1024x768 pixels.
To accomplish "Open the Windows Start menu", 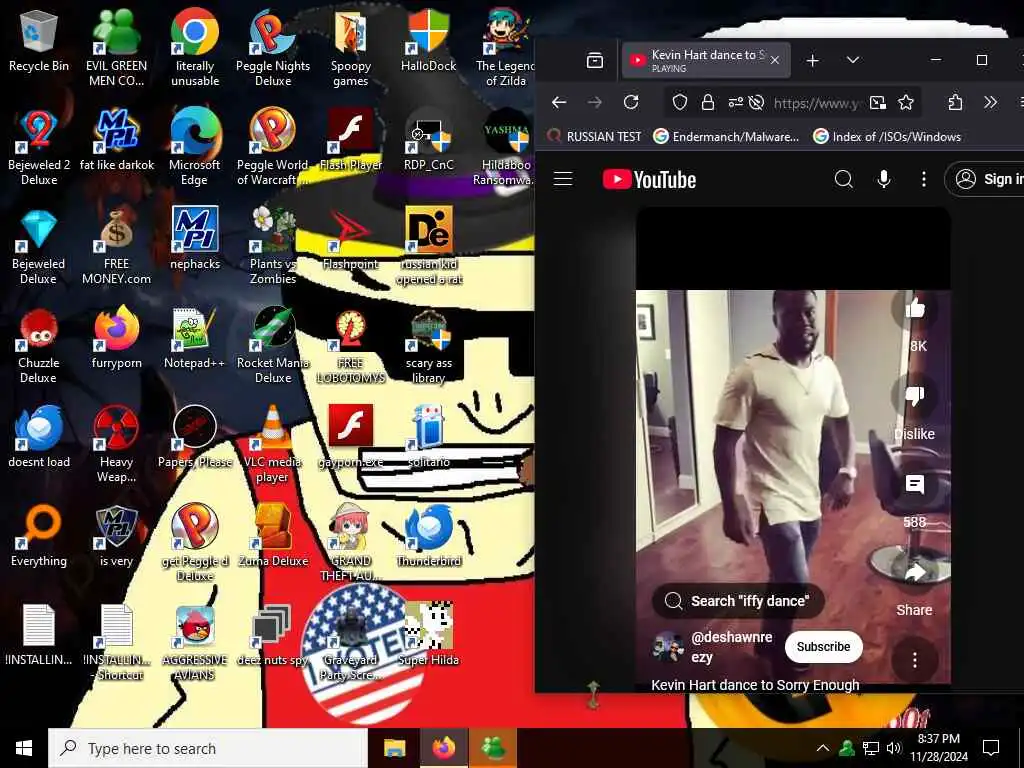I will [24, 748].
